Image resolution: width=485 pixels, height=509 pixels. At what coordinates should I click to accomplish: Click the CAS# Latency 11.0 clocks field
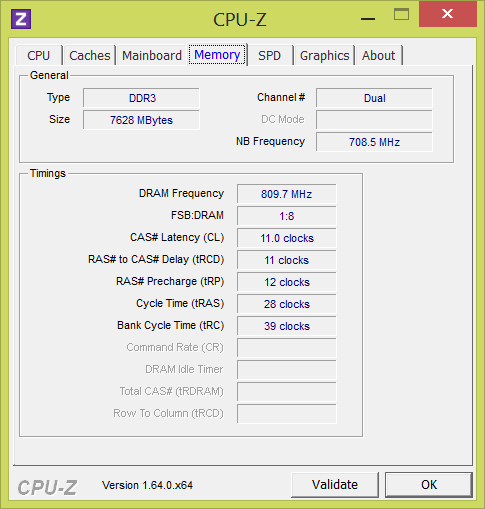pos(287,238)
